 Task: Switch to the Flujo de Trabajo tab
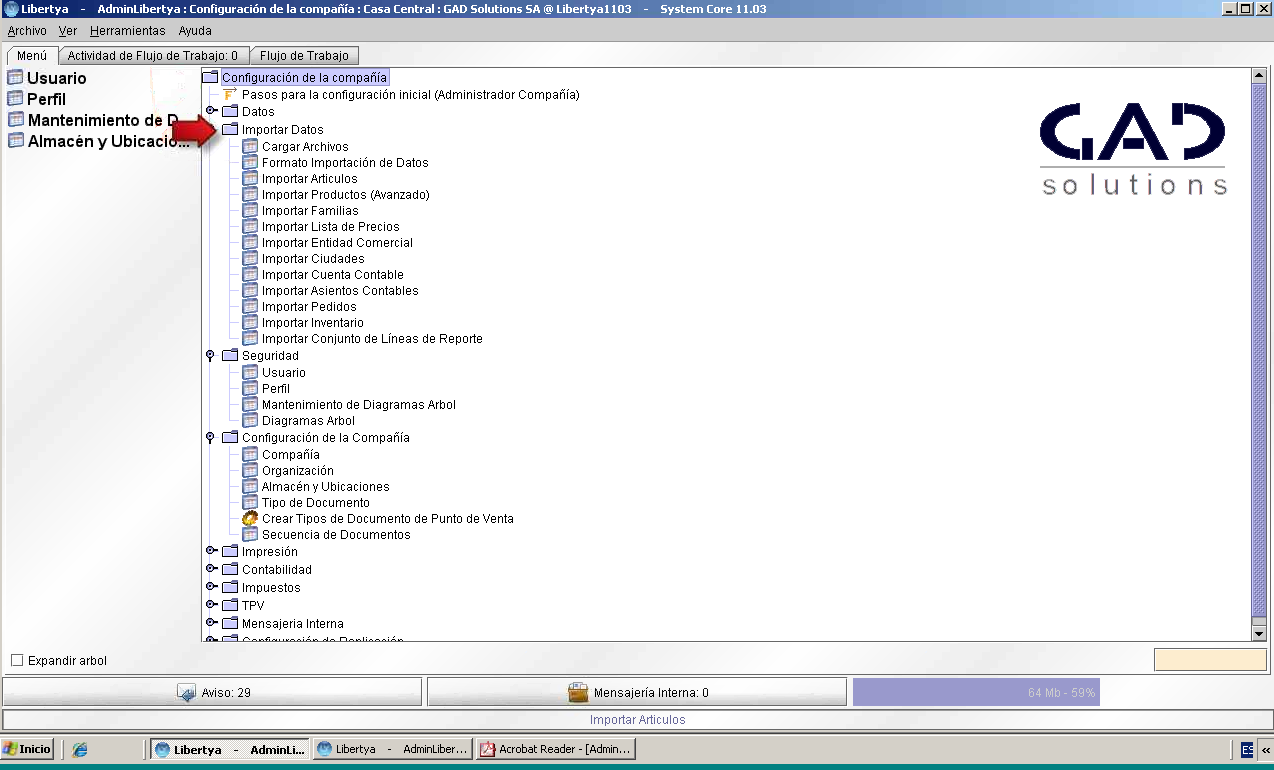tap(304, 56)
